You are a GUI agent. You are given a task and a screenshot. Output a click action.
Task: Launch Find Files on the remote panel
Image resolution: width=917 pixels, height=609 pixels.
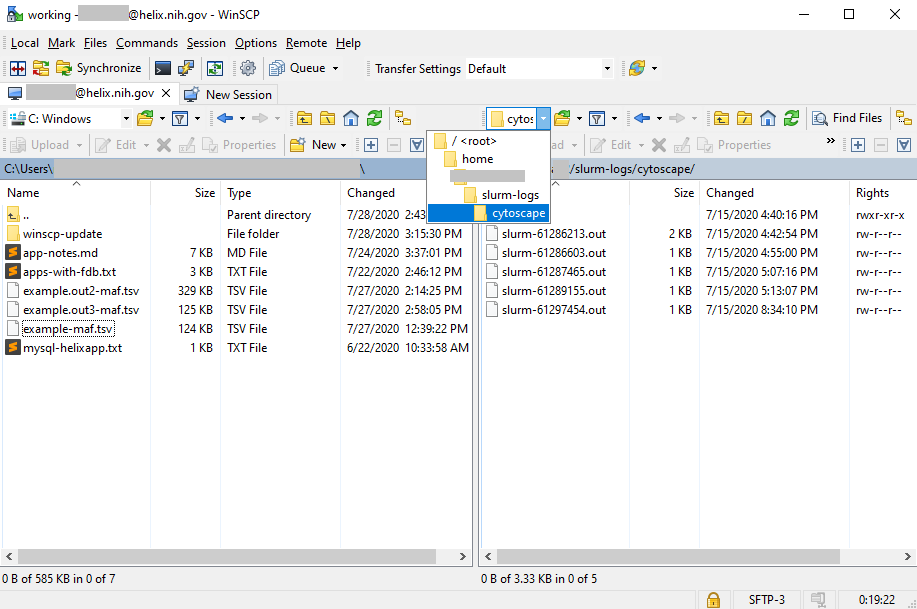(x=849, y=118)
